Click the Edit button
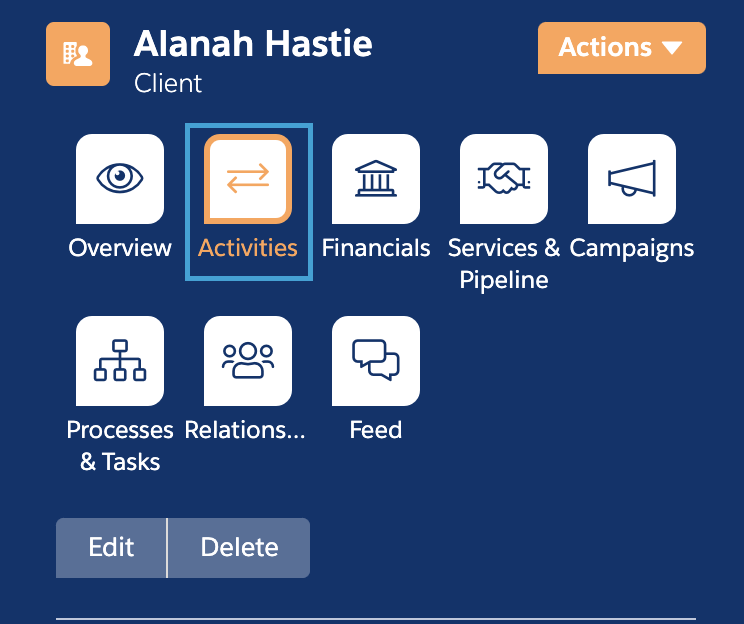This screenshot has width=744, height=624. coord(111,548)
